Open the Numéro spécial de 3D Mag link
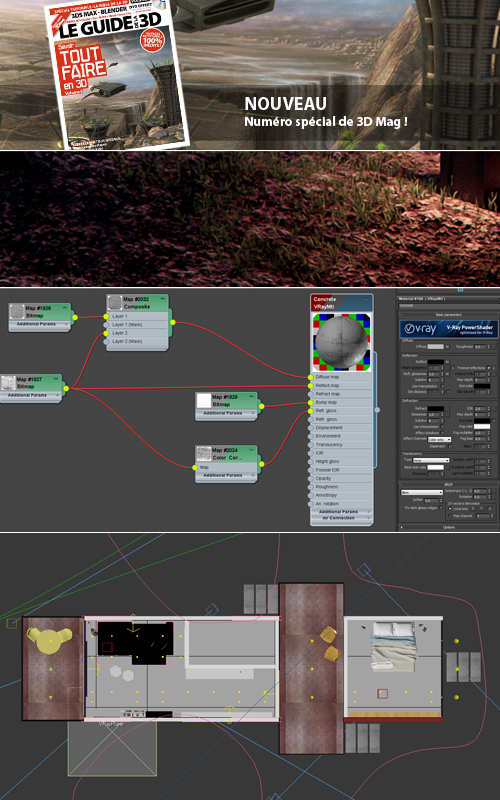500x800 pixels. 326,122
